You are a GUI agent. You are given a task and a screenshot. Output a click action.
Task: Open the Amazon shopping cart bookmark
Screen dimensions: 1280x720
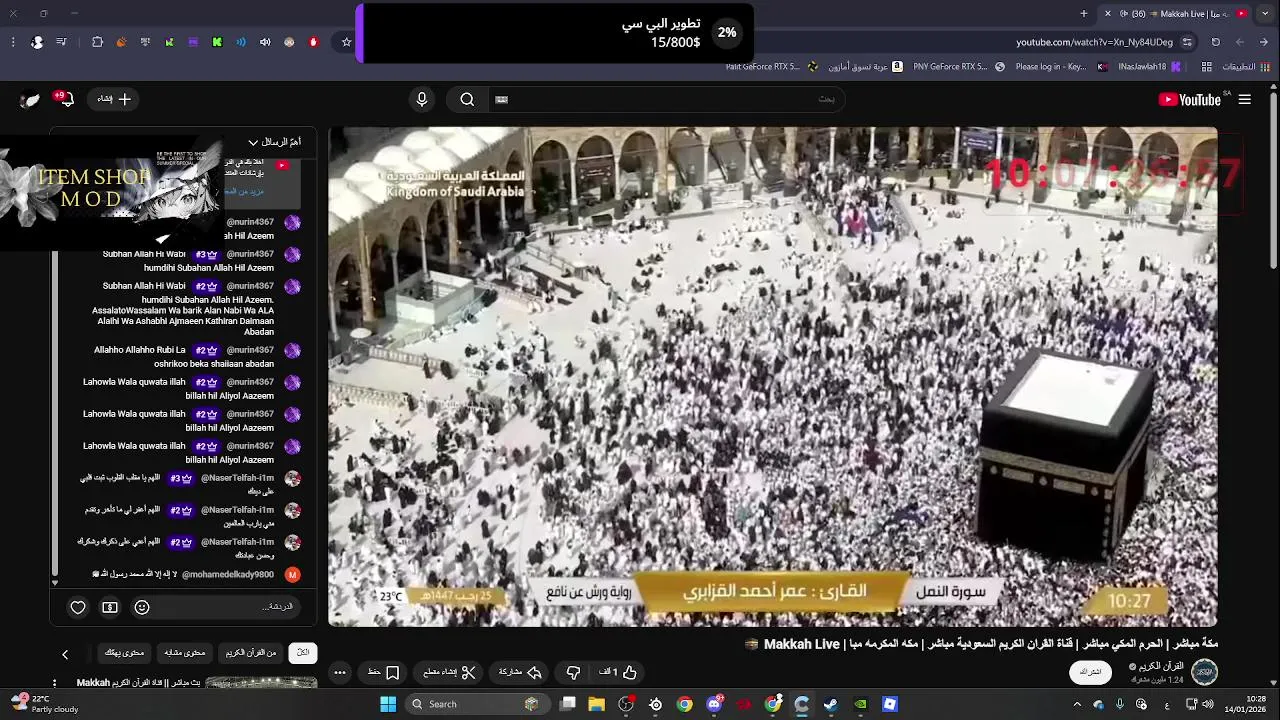[x=866, y=67]
